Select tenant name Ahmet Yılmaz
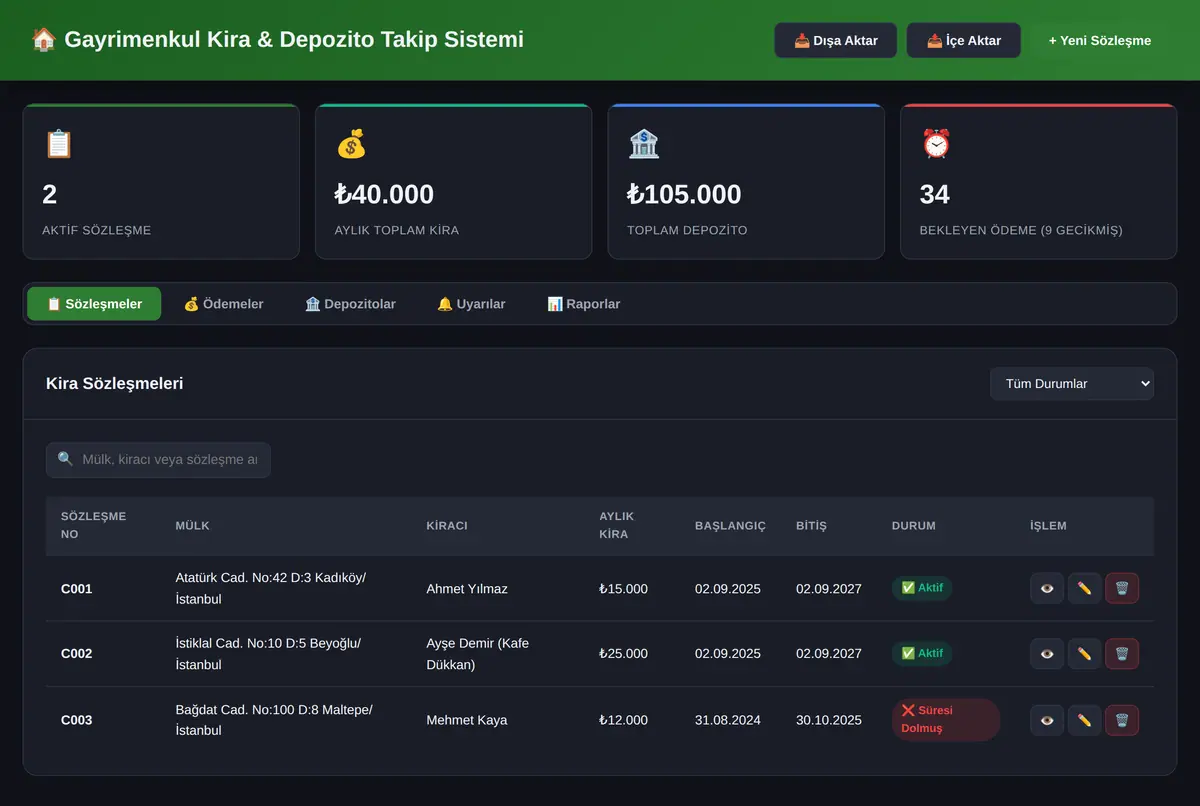1200x806 pixels. [x=467, y=589]
